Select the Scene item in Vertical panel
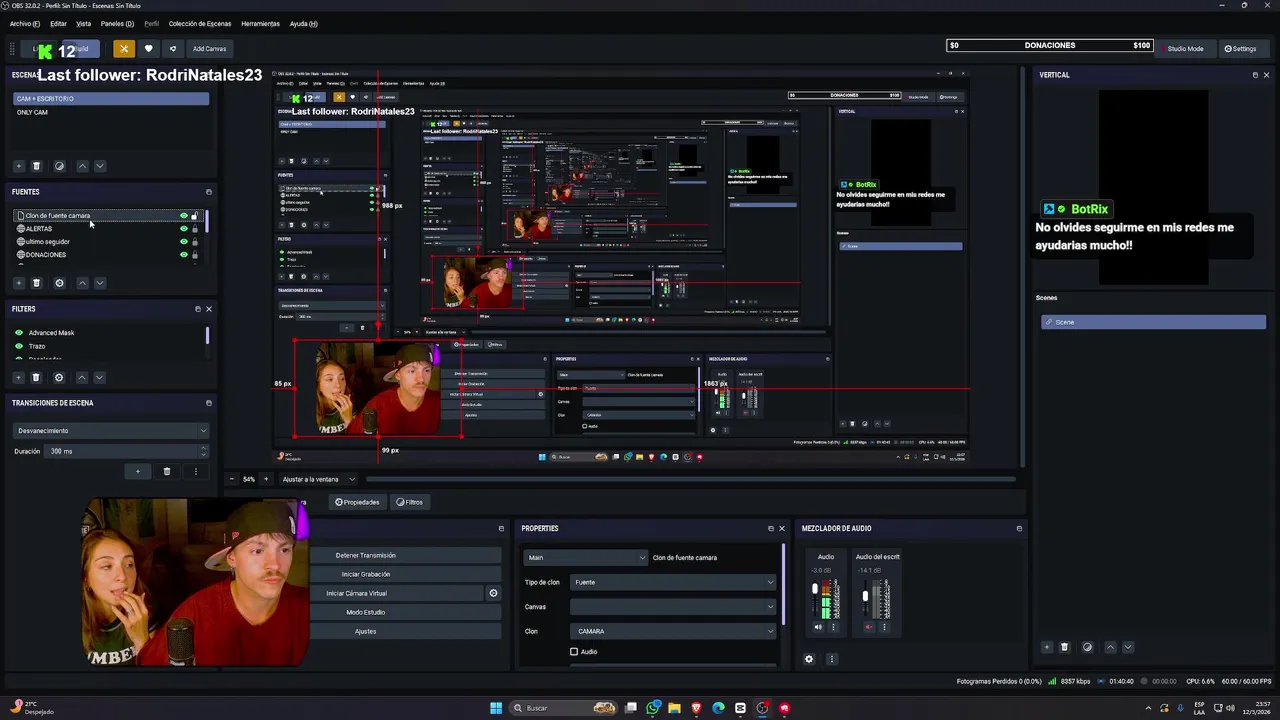 1153,322
